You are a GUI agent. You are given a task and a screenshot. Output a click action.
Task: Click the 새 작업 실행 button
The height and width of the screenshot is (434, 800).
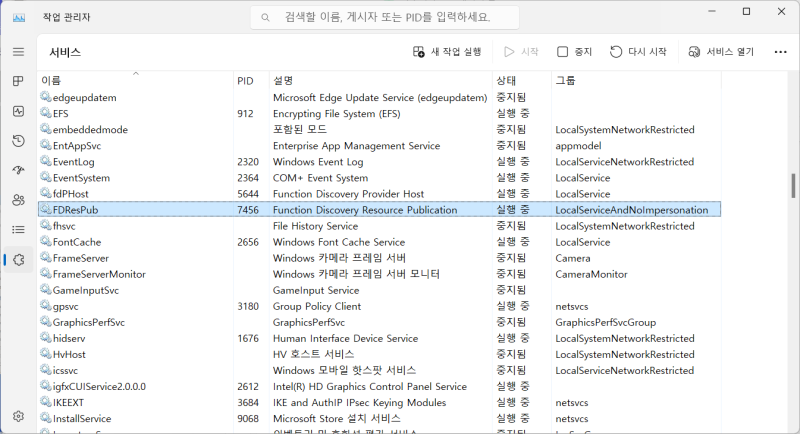click(447, 52)
